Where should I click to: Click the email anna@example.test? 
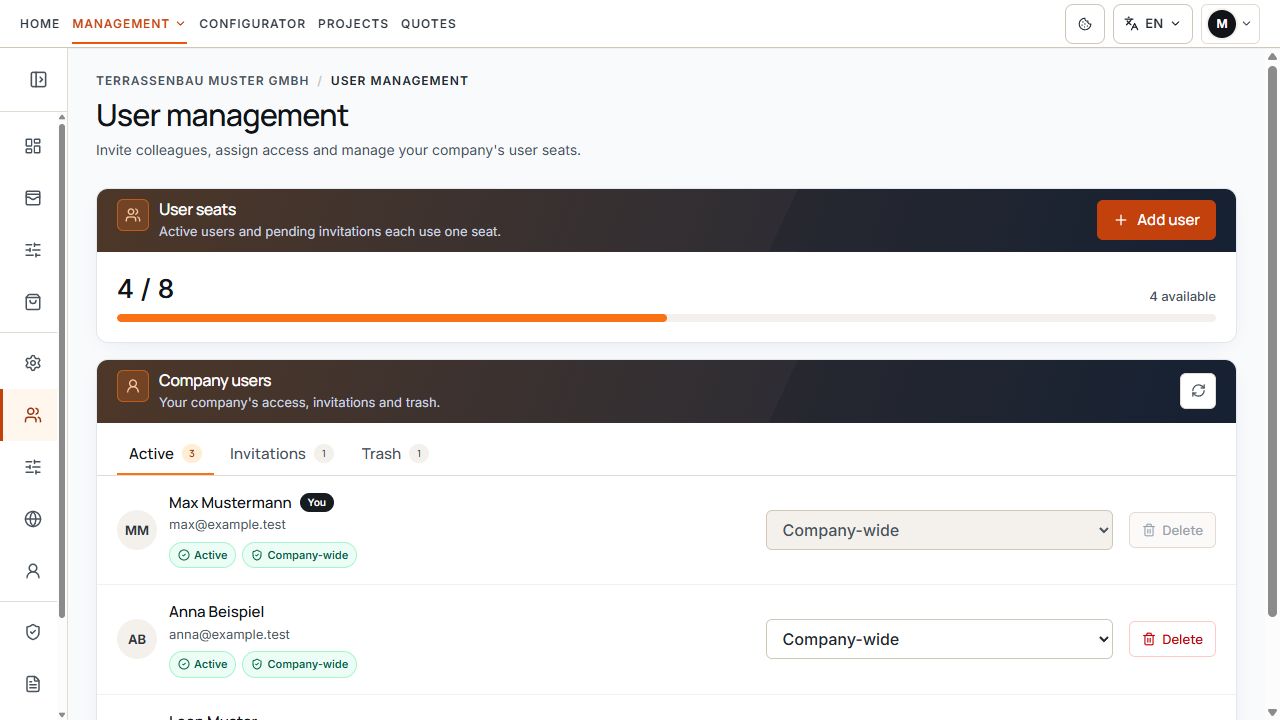click(229, 634)
